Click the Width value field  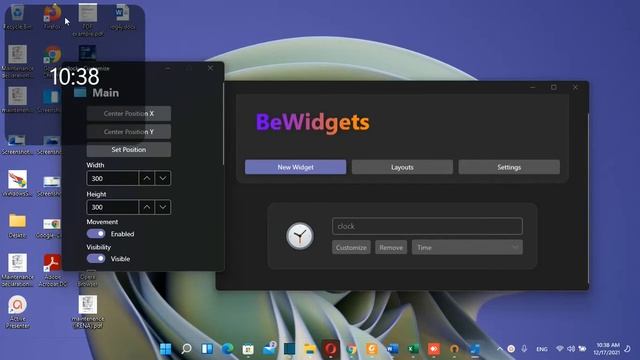(x=113, y=178)
